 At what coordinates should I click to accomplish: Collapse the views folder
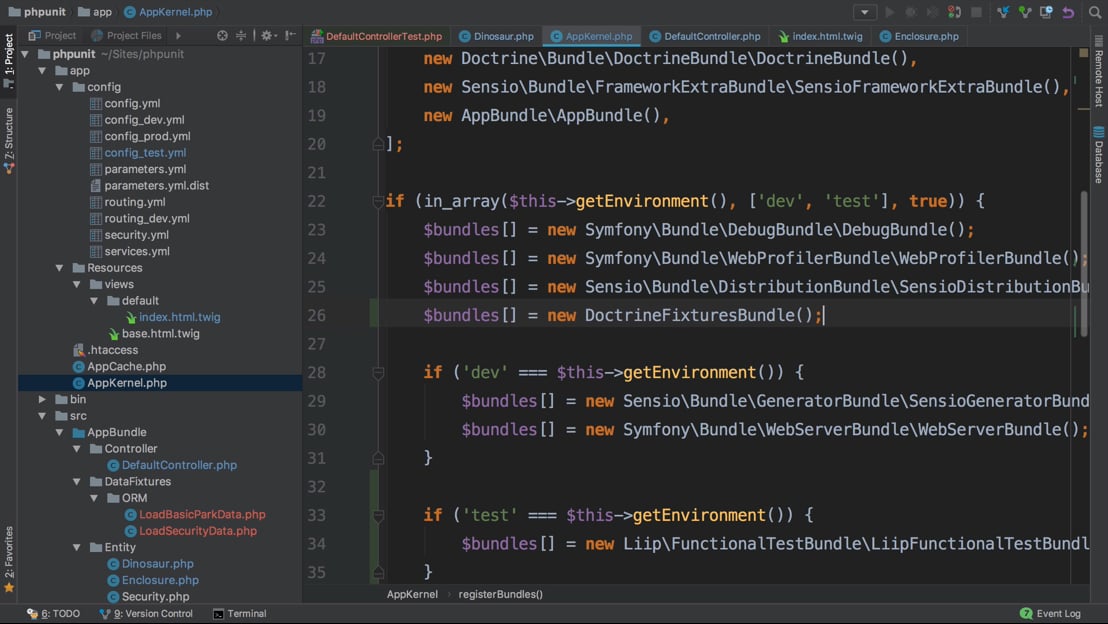77,284
